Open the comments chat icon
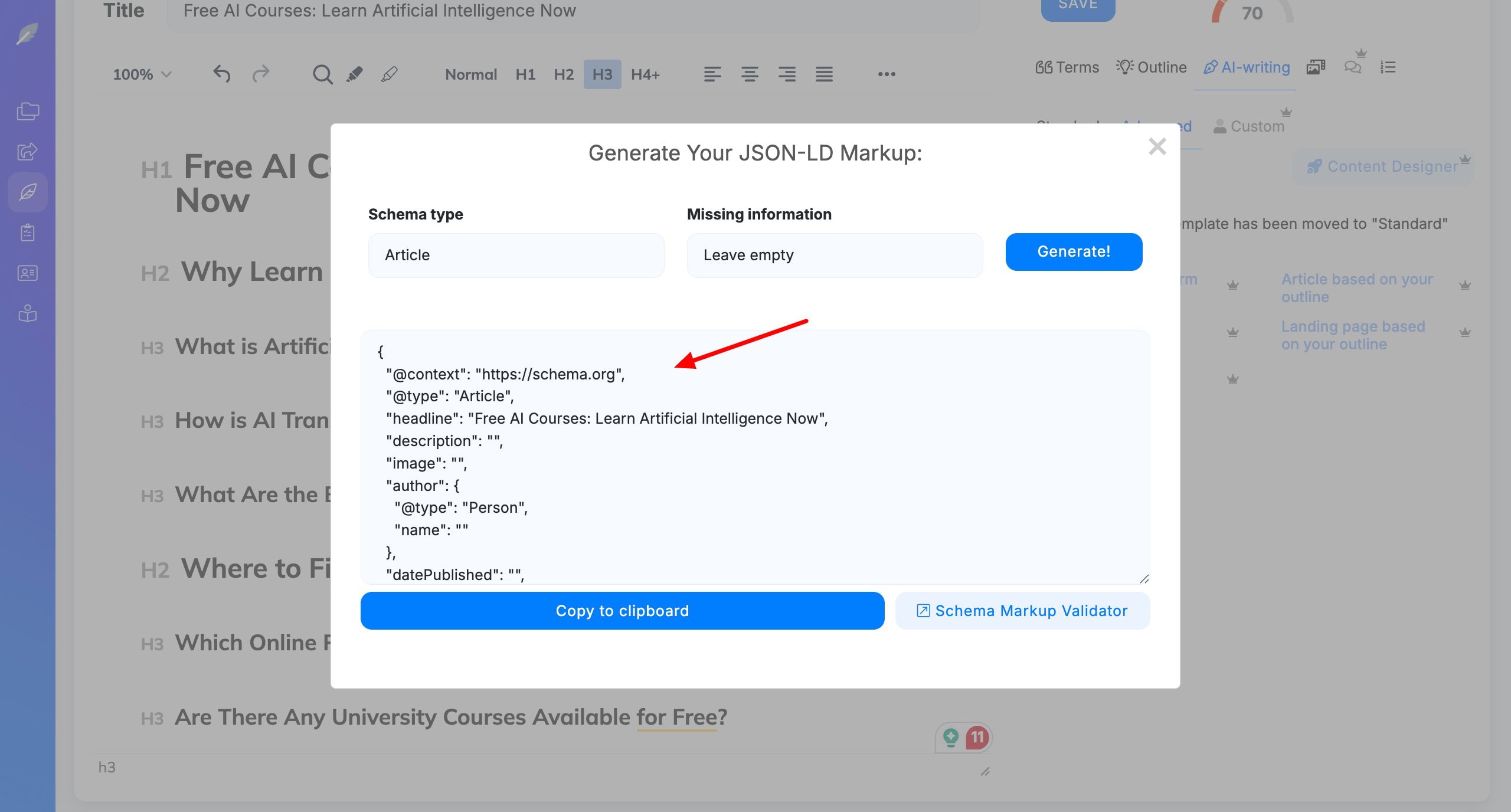Screen dimensions: 1511x812 pyautogui.click(x=1352, y=67)
